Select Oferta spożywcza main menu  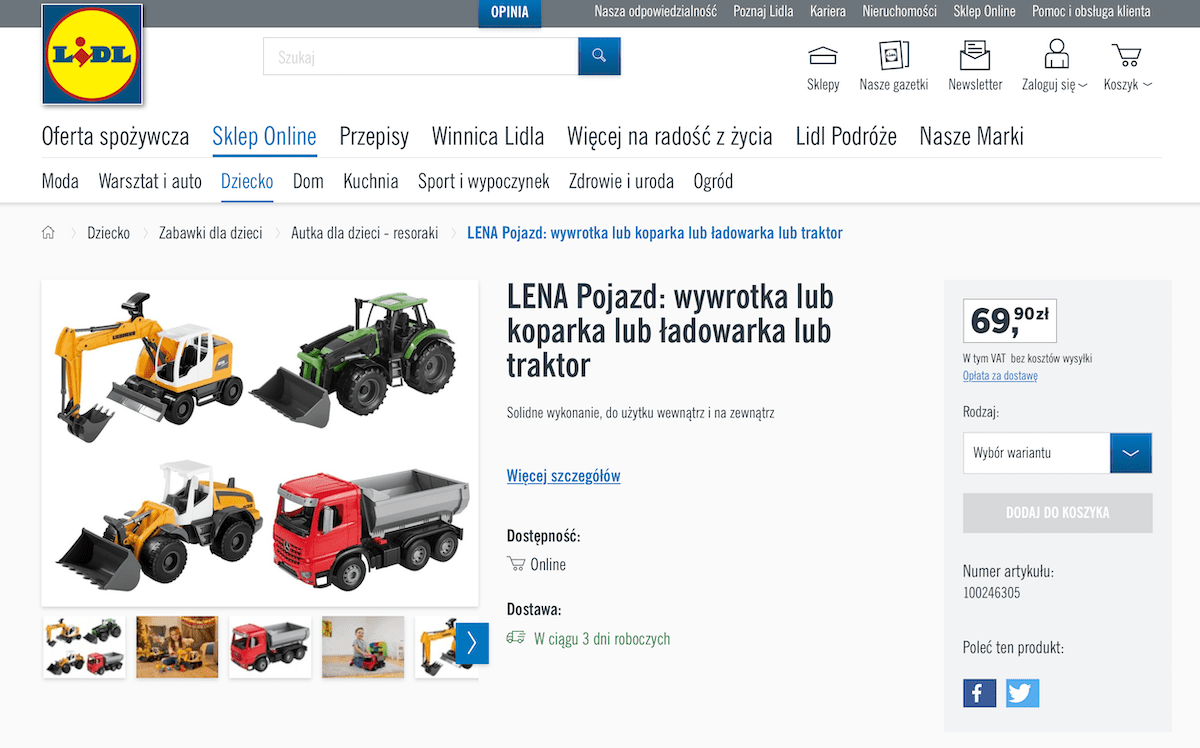115,137
